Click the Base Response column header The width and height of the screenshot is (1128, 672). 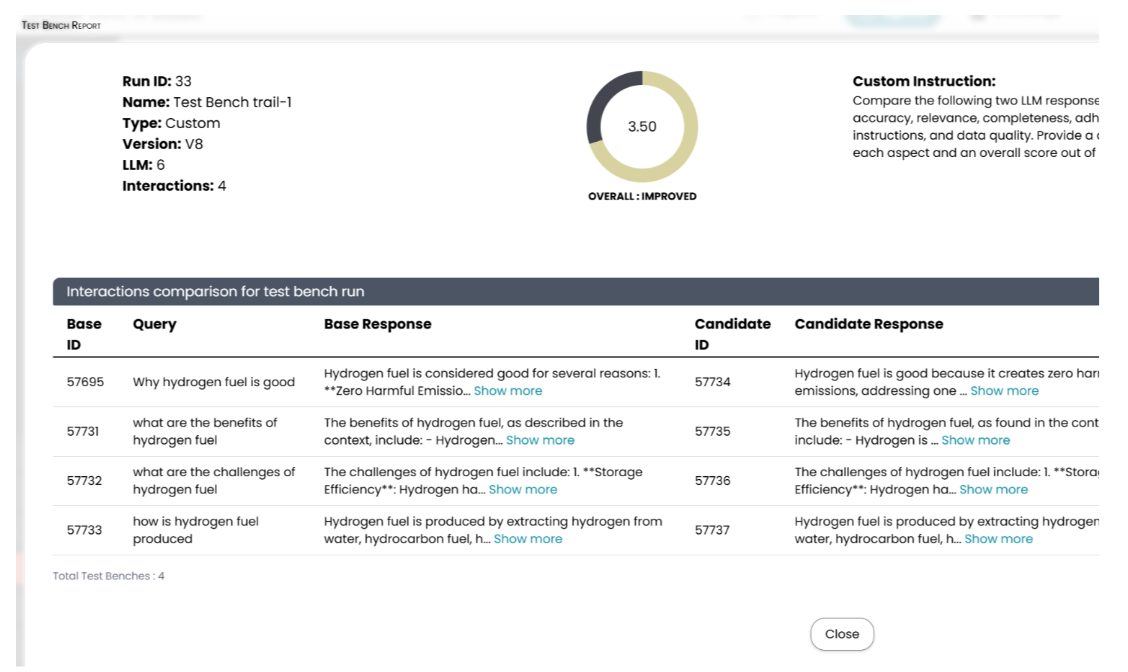coord(377,324)
